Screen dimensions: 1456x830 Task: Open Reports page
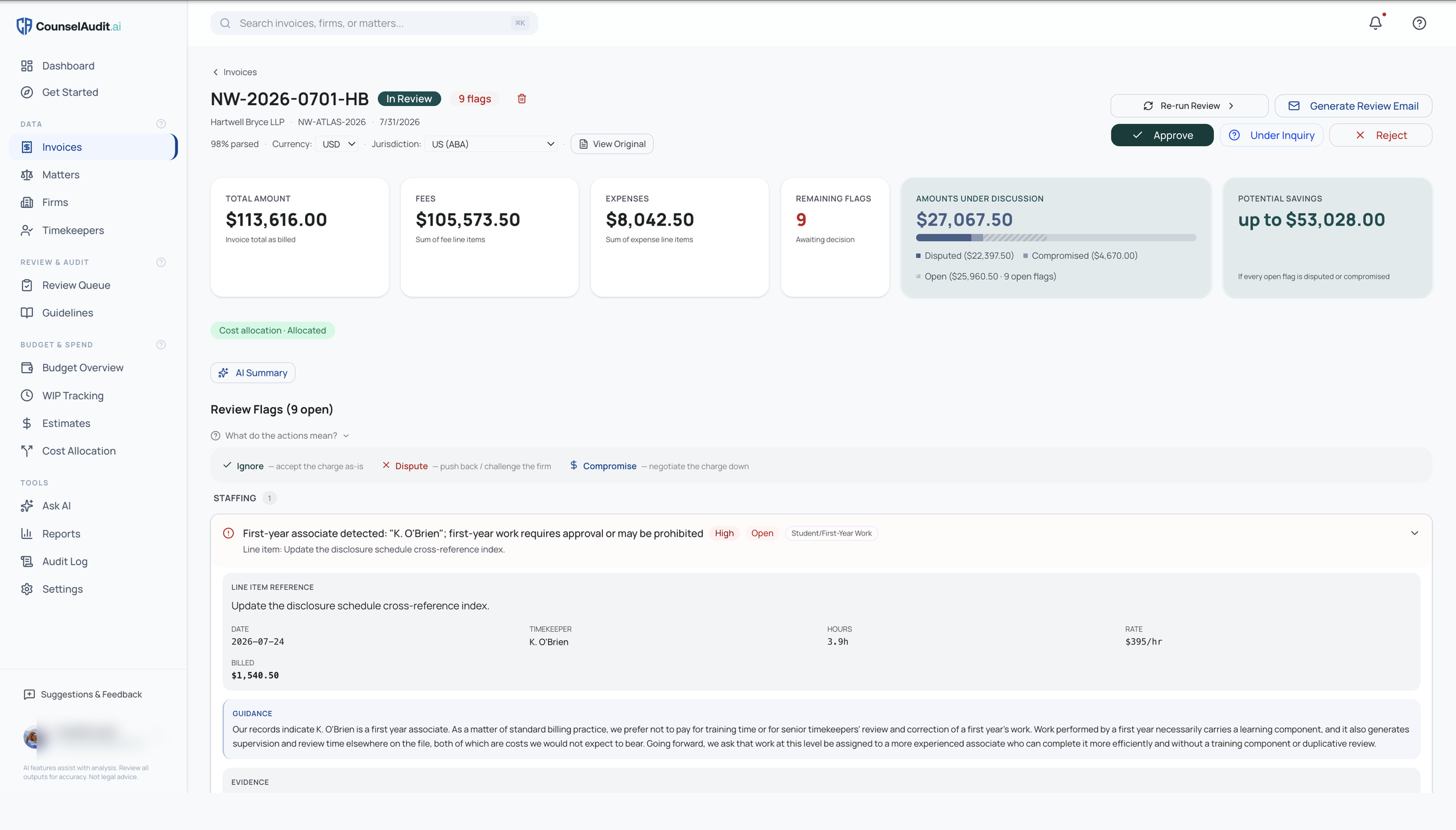[93, 534]
